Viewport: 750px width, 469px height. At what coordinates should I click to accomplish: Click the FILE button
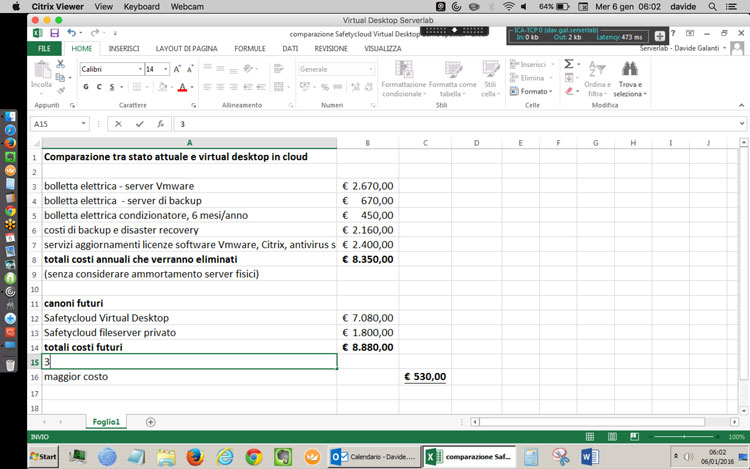44,48
